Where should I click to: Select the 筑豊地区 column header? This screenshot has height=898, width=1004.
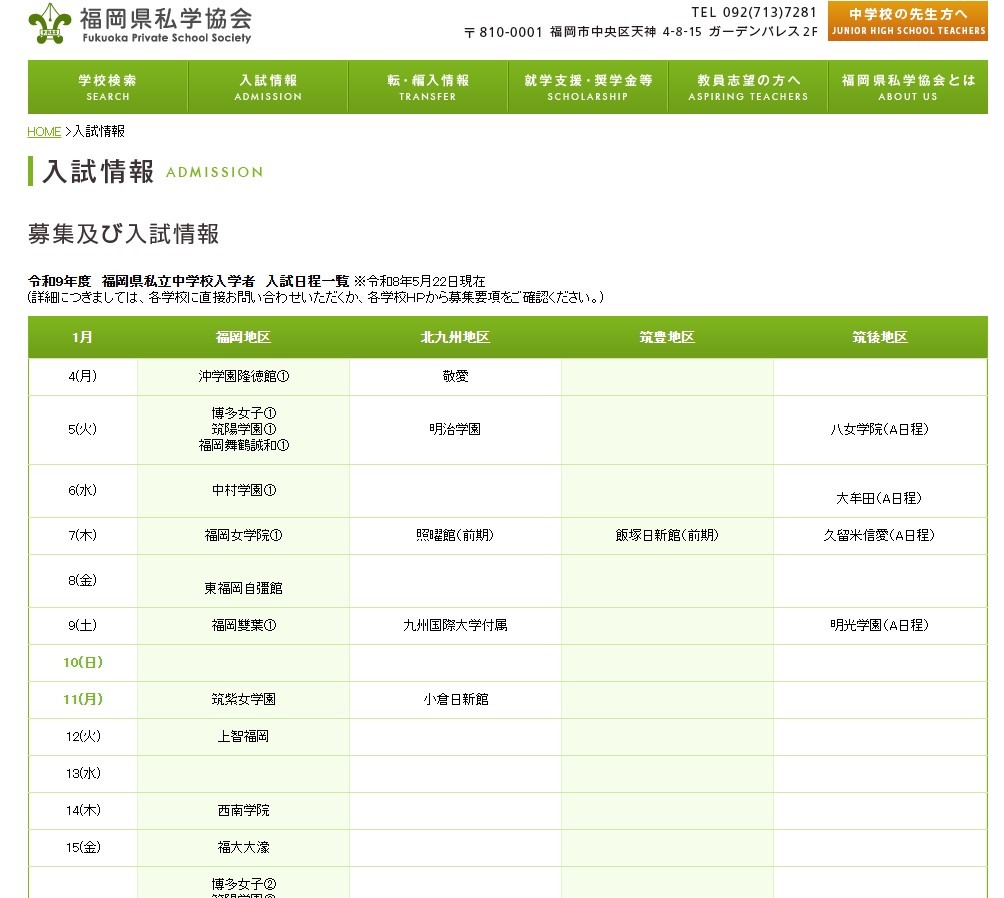point(667,337)
